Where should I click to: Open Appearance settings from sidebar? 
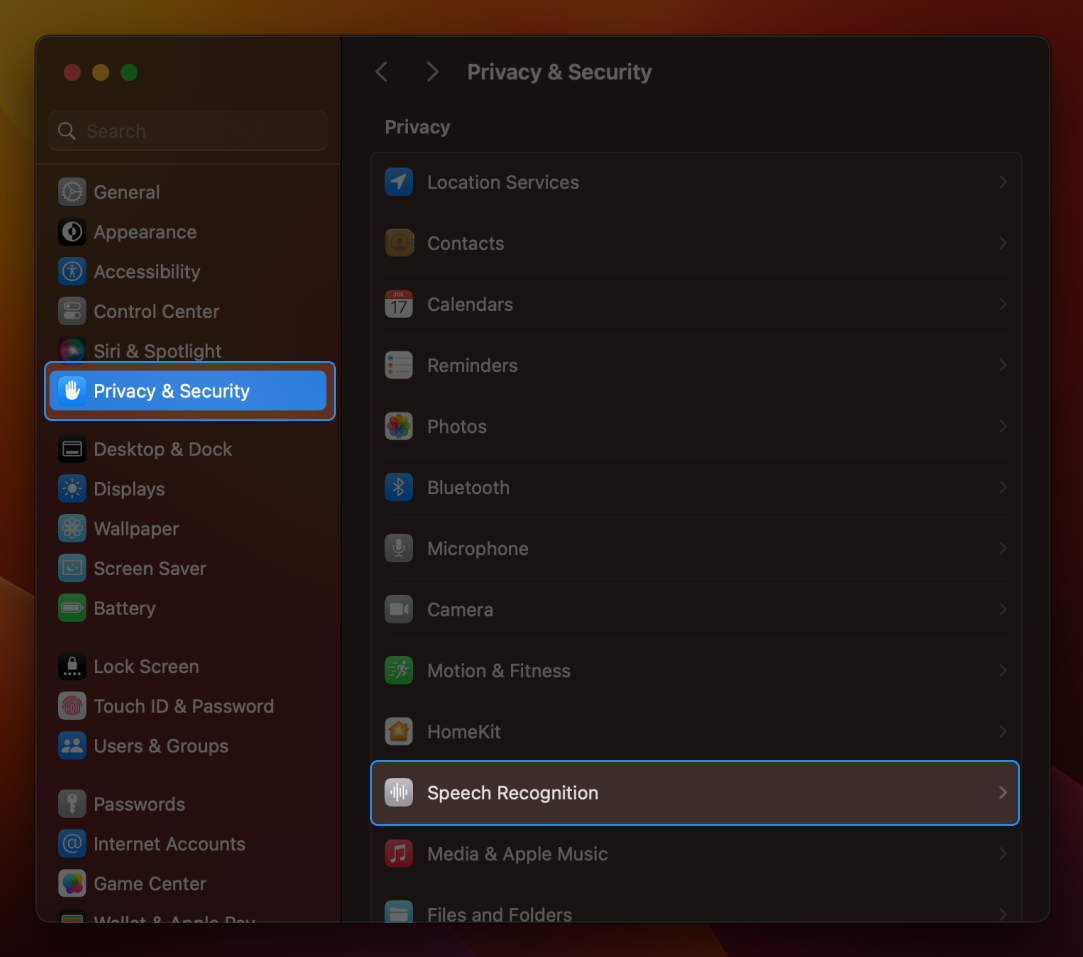tap(188, 232)
